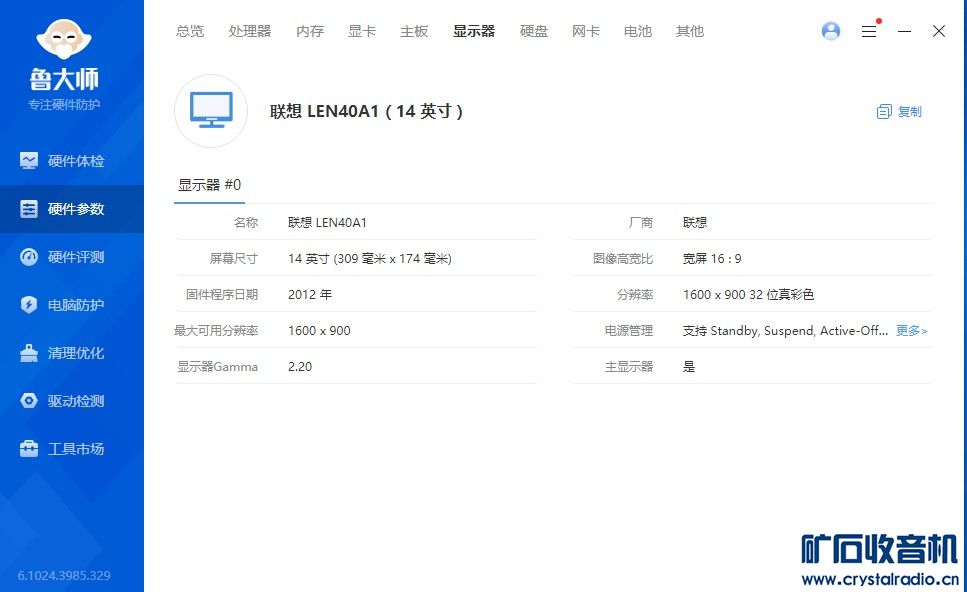Click the version number 6.1024.3985.329
This screenshot has width=967, height=592.
(x=64, y=575)
